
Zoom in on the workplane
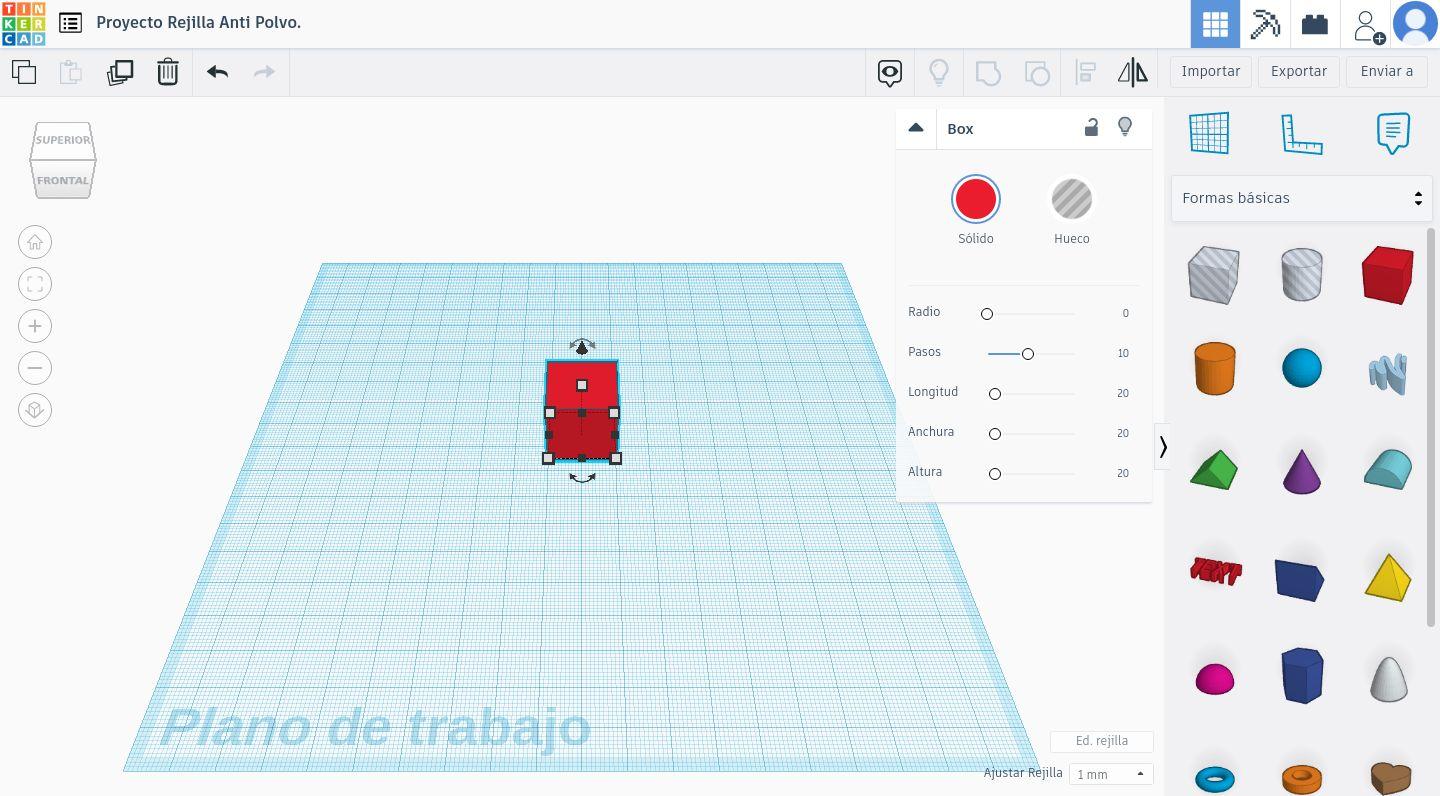point(35,326)
